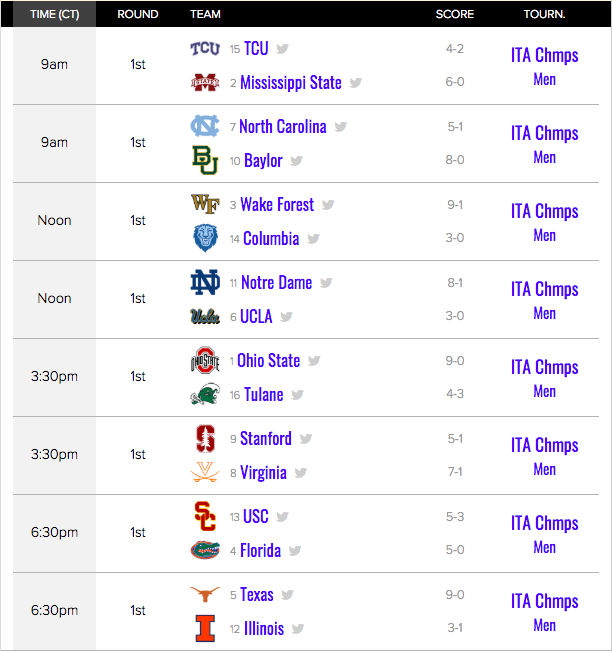
Task: Click the Notre Dame ND logo
Action: [205, 282]
